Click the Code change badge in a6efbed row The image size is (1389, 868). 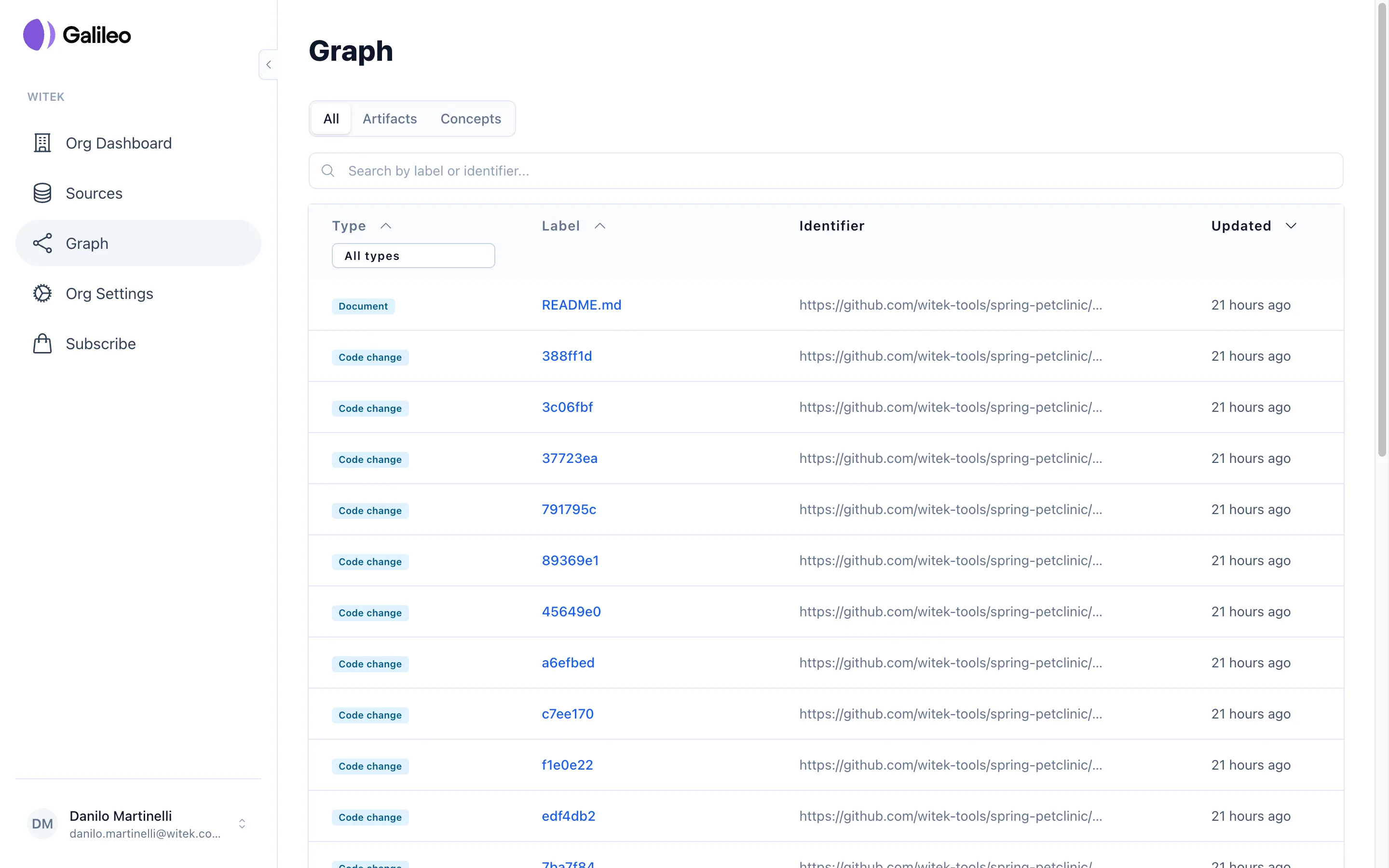tap(369, 664)
